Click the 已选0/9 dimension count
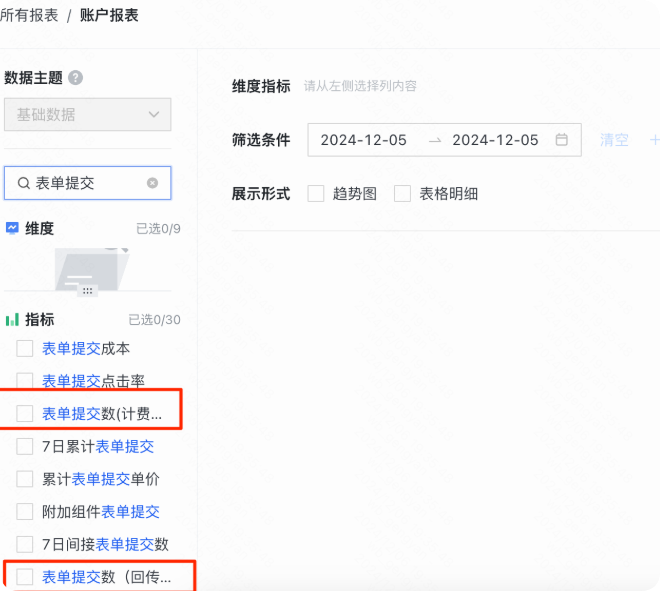Image resolution: width=660 pixels, height=591 pixels. pos(158,229)
